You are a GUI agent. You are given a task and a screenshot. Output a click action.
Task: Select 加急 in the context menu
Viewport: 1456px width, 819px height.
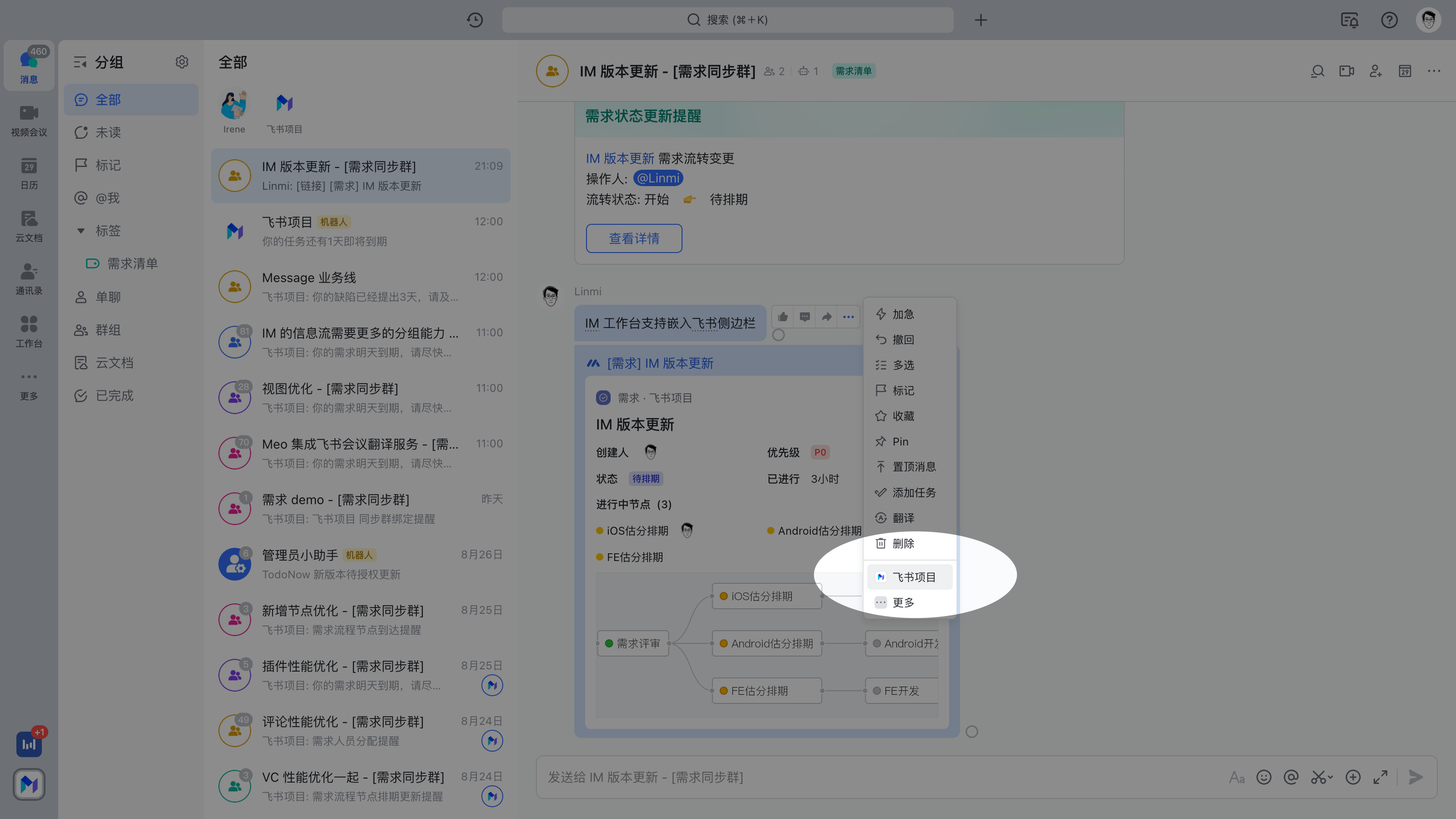click(910, 314)
